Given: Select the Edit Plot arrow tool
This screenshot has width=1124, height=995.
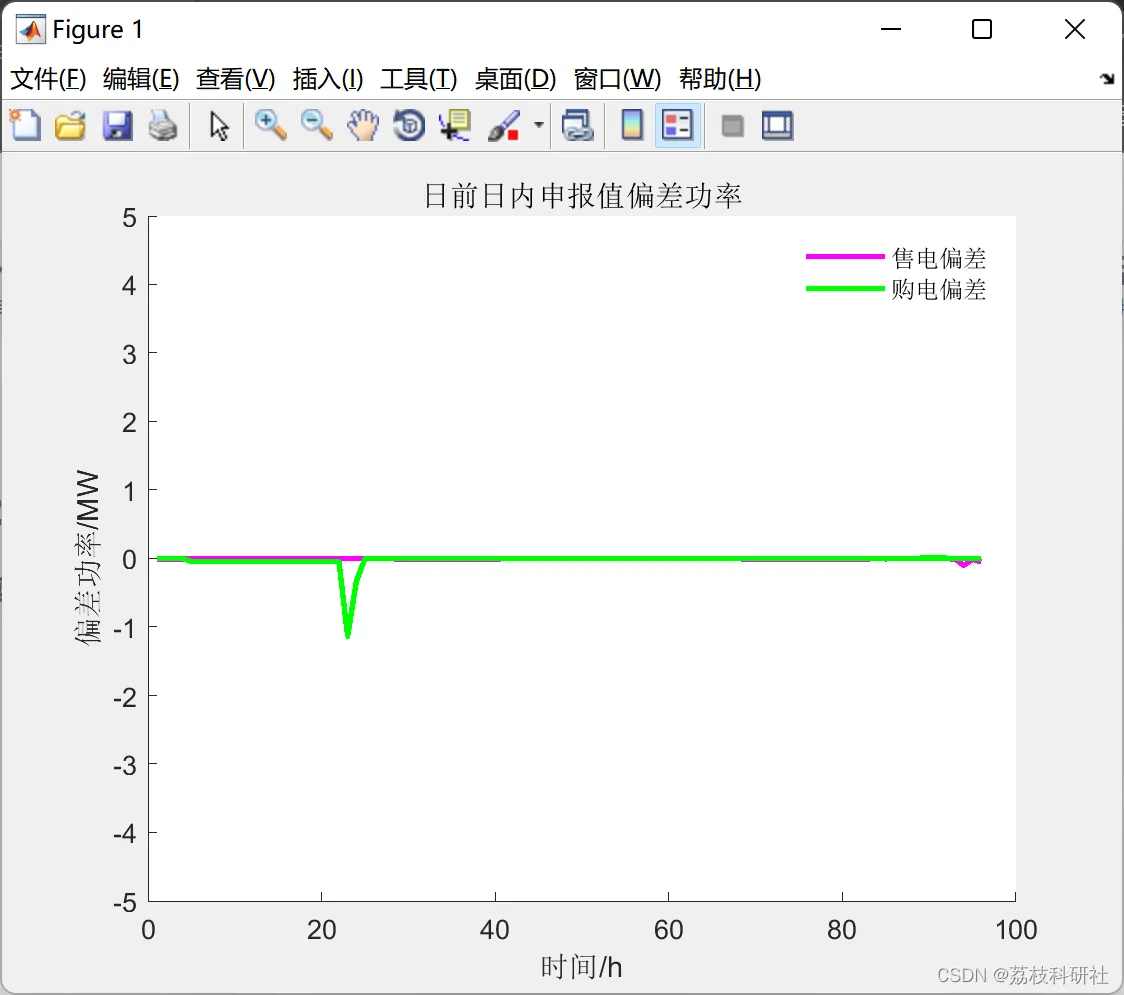Looking at the screenshot, I should coord(219,126).
